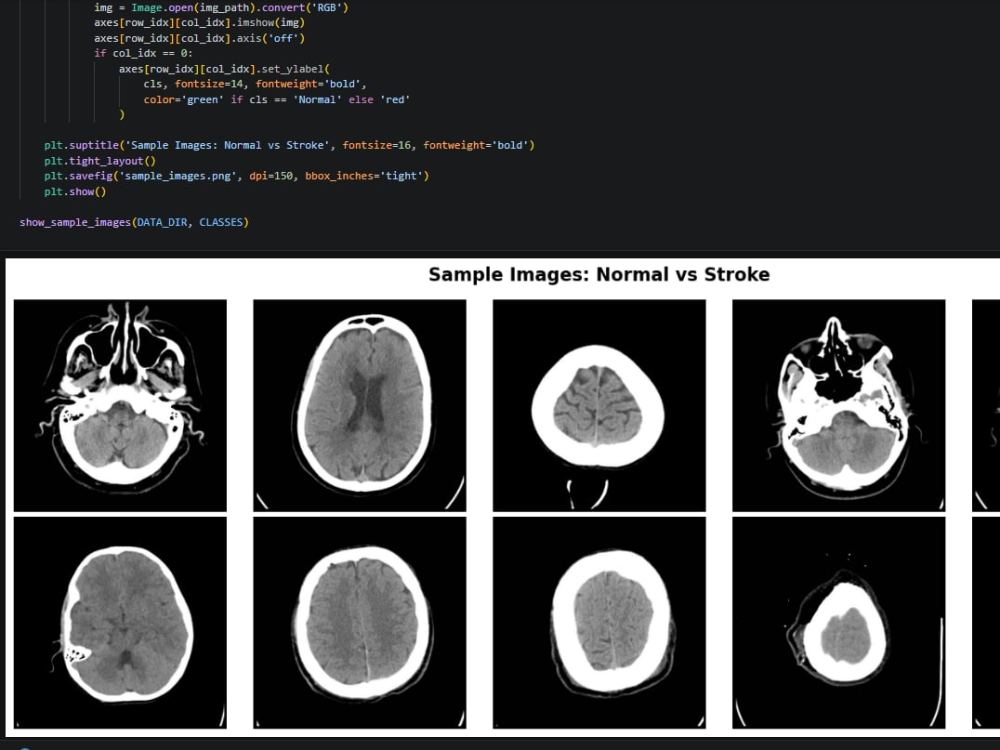Click the 'Sample Images: Normal vs Stroke' figure title
This screenshot has height=750, width=1000.
pyautogui.click(x=599, y=274)
